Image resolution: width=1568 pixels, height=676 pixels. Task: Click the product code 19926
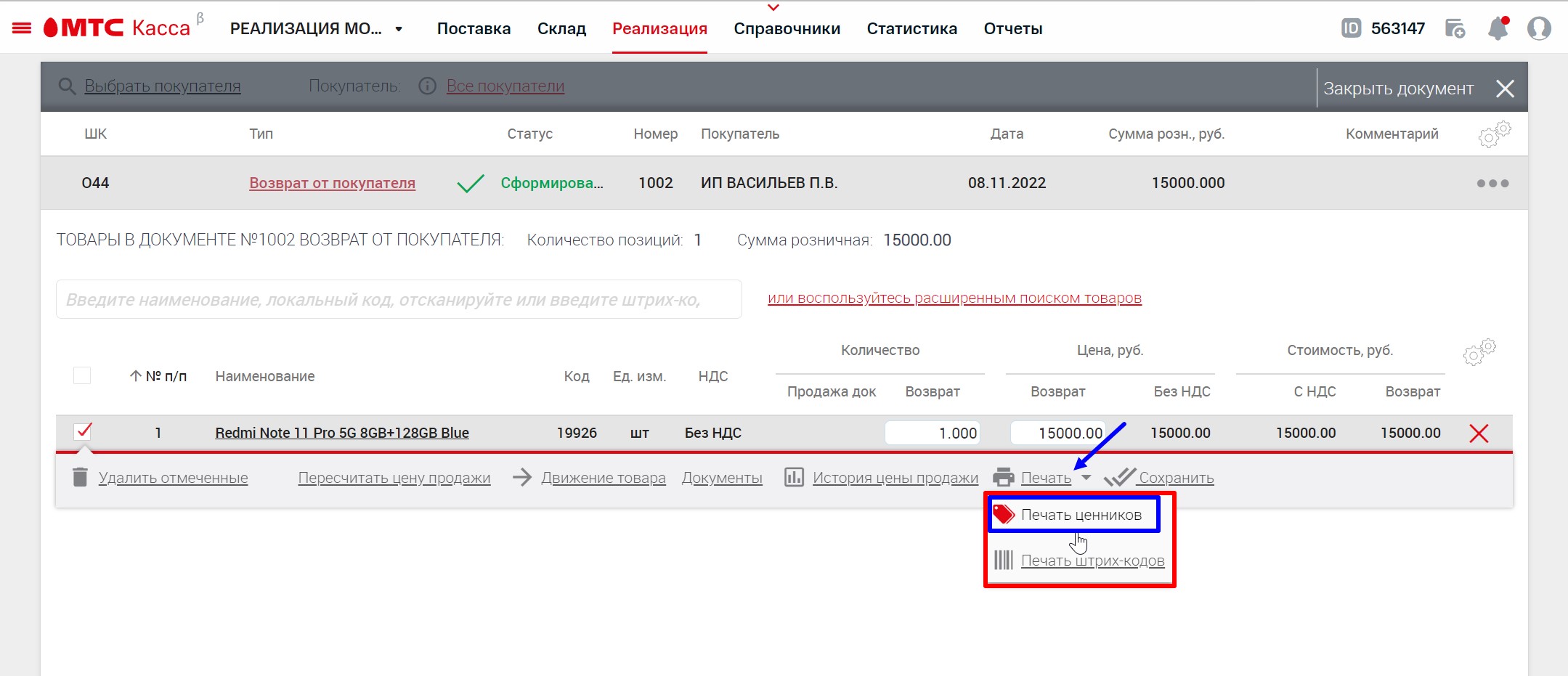coord(577,433)
